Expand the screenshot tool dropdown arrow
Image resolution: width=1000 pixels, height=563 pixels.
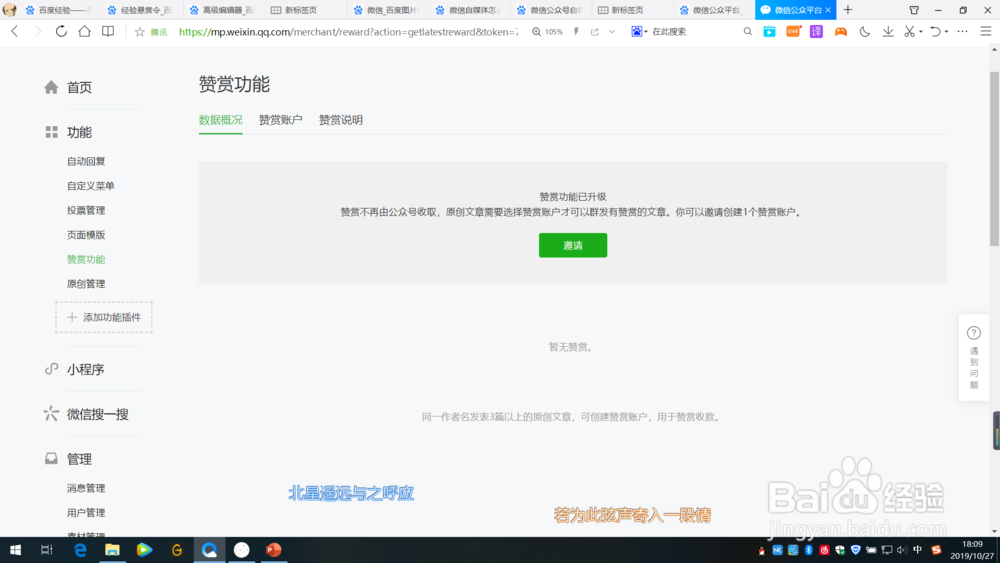pyautogui.click(x=921, y=32)
